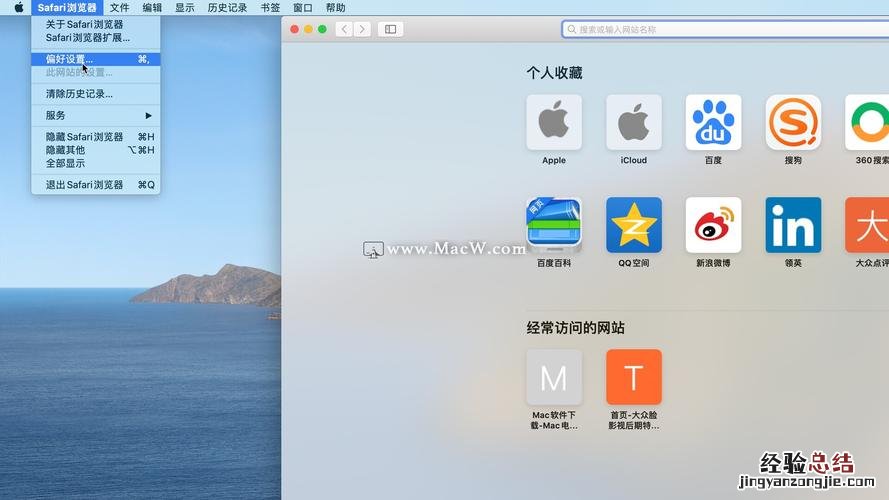The height and width of the screenshot is (500, 889).
Task: Open the 搜狗 favorite icon
Action: click(793, 122)
